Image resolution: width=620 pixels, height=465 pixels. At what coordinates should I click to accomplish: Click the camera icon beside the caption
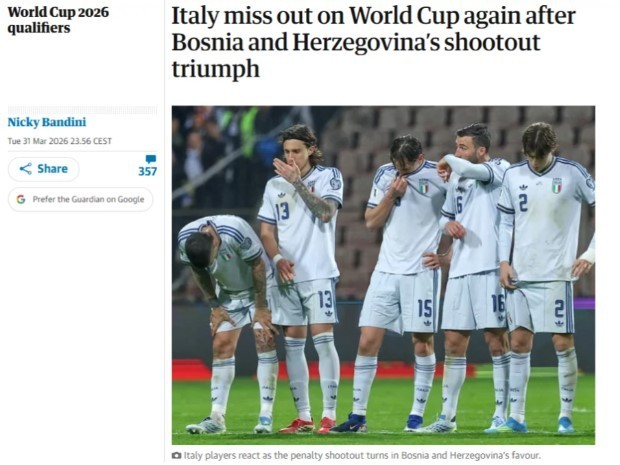tap(176, 456)
